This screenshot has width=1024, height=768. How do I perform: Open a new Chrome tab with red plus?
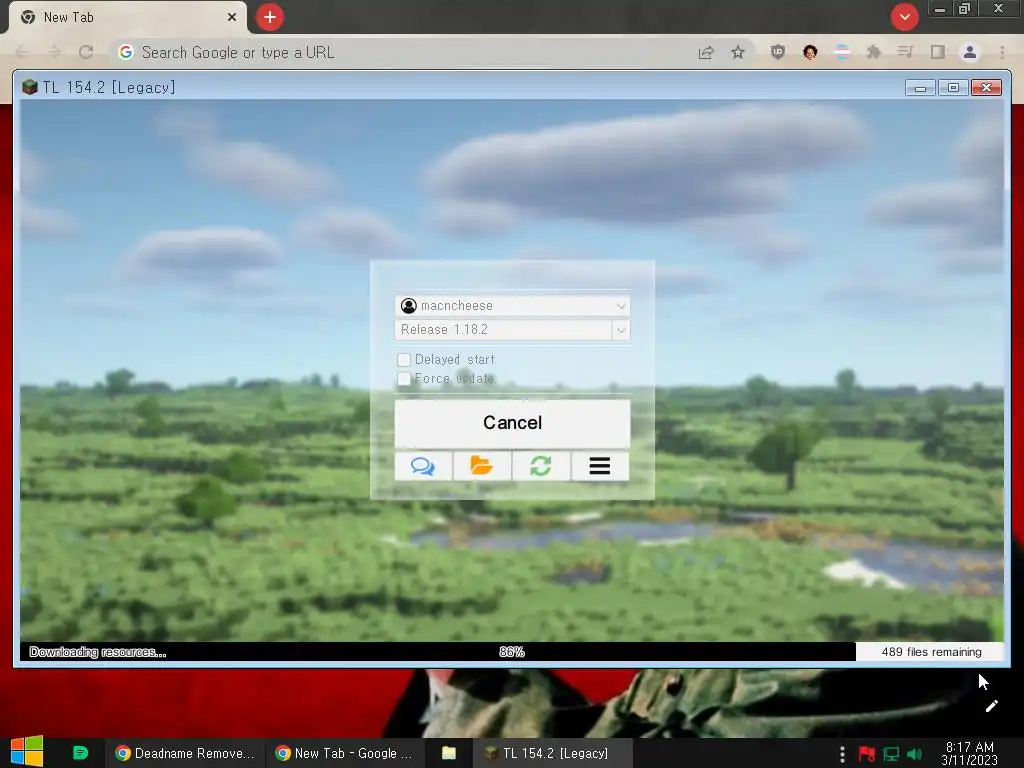tap(270, 17)
